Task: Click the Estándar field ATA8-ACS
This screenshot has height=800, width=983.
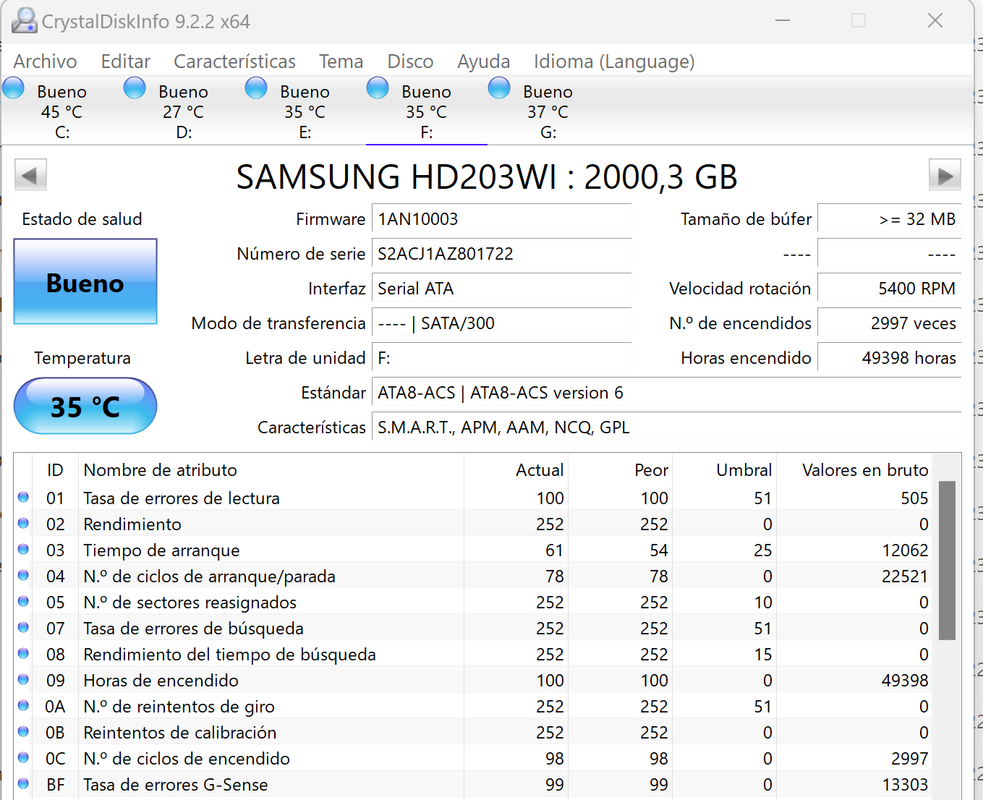Action: [666, 393]
